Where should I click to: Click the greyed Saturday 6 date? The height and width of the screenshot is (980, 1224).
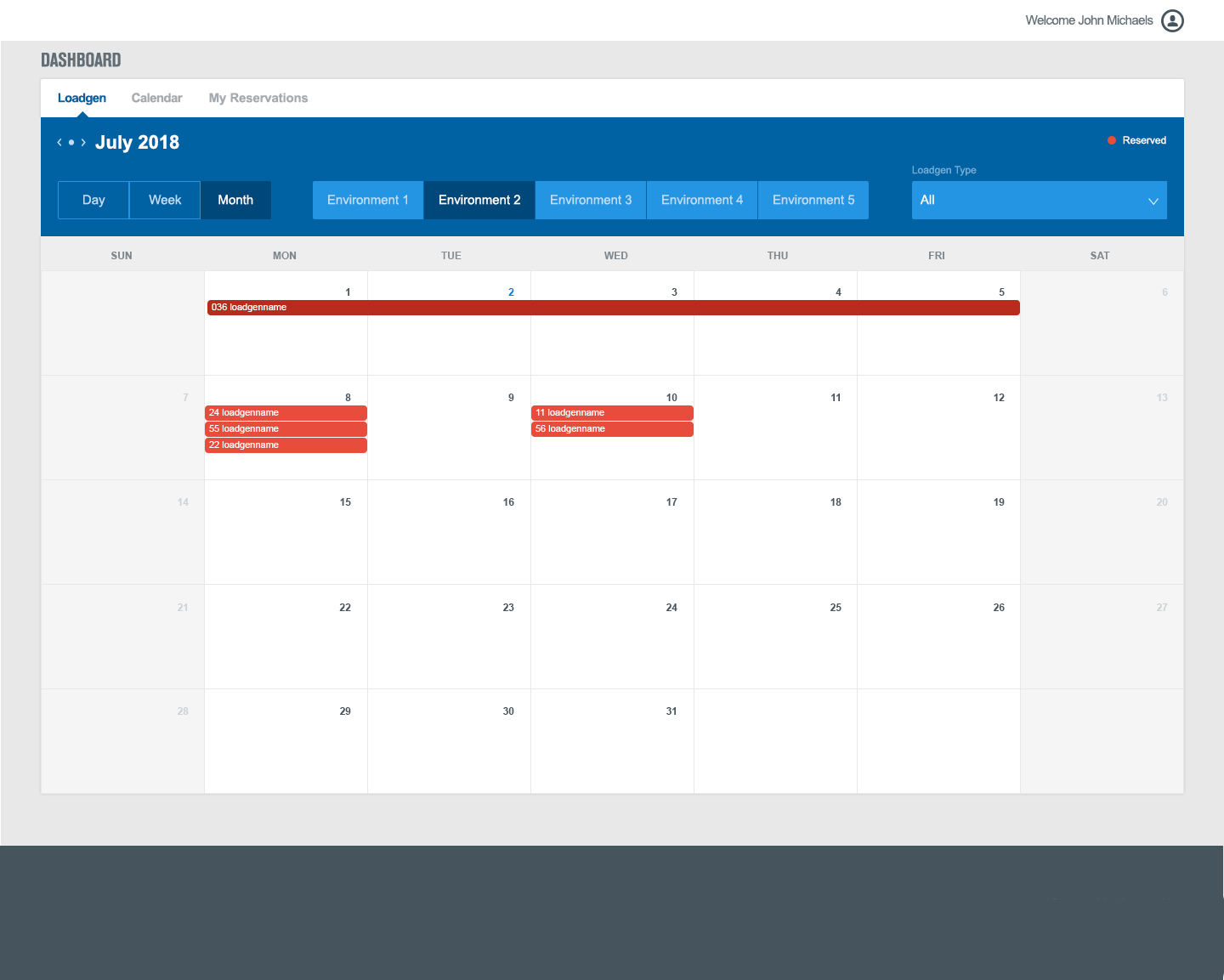pyautogui.click(x=1164, y=292)
